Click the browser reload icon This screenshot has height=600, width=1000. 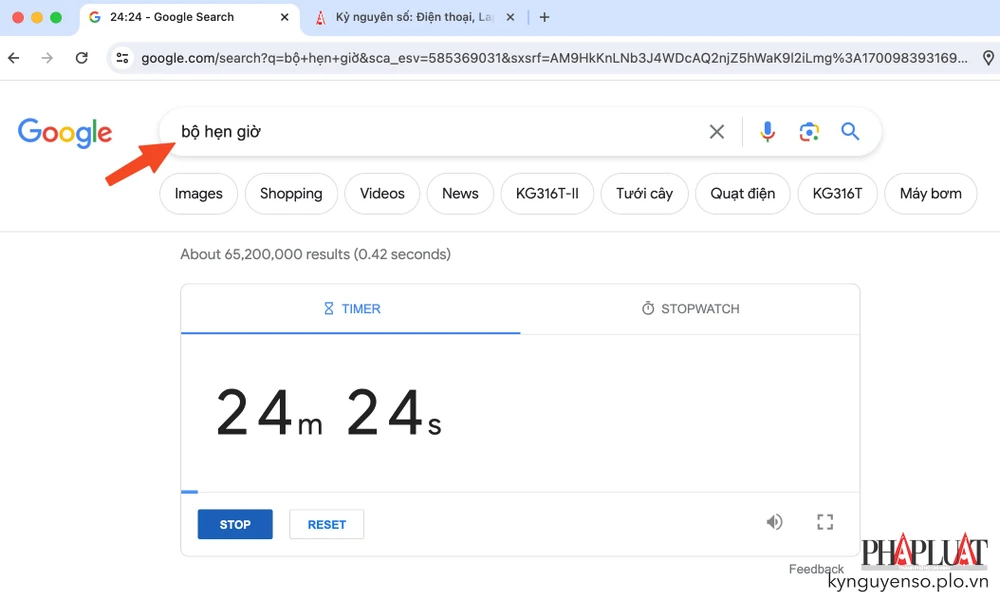(x=83, y=57)
